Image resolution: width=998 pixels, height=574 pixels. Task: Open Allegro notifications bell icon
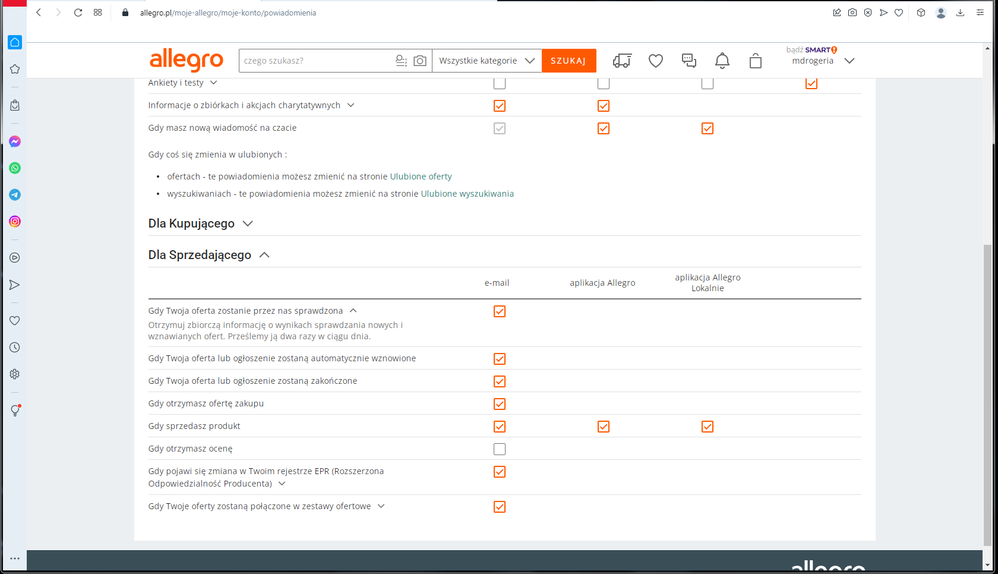(x=722, y=60)
